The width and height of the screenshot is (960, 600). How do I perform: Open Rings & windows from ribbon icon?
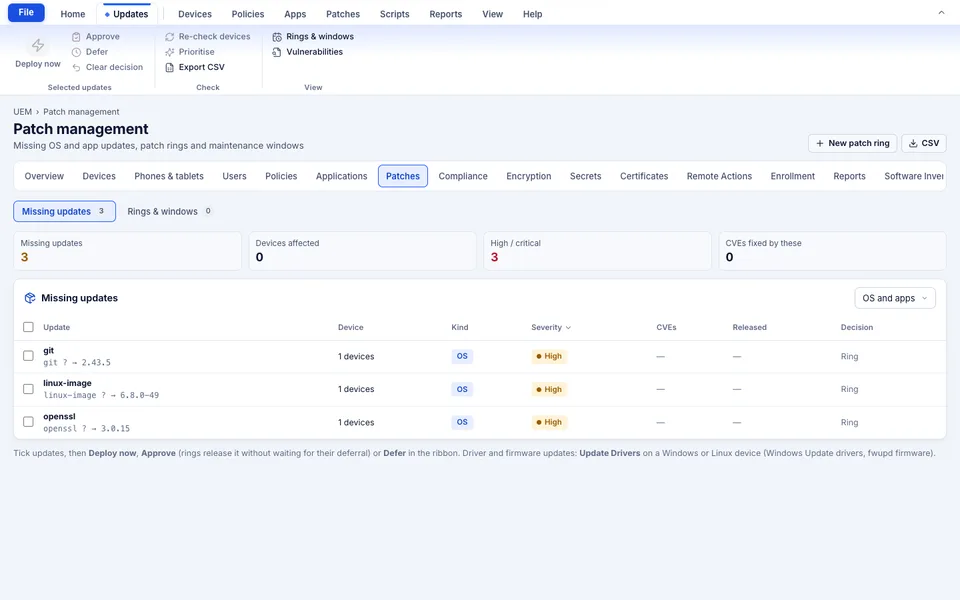(x=277, y=37)
